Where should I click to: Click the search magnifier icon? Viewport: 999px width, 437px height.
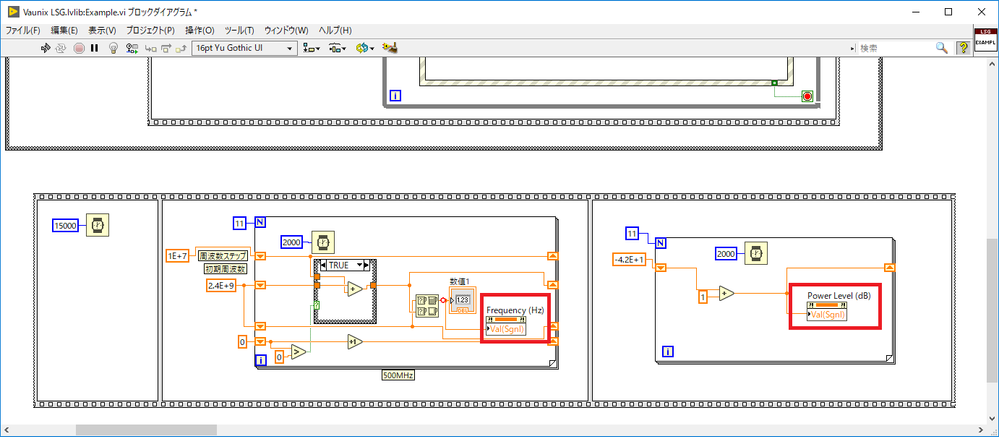941,48
